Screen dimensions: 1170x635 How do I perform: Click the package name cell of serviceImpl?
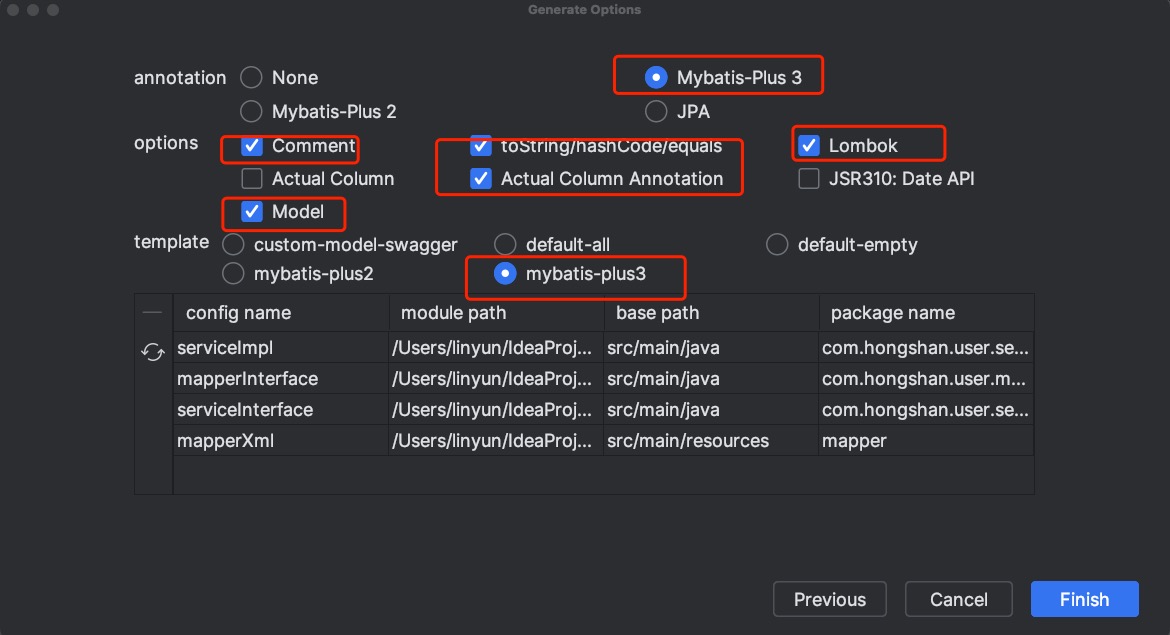[x=927, y=348]
